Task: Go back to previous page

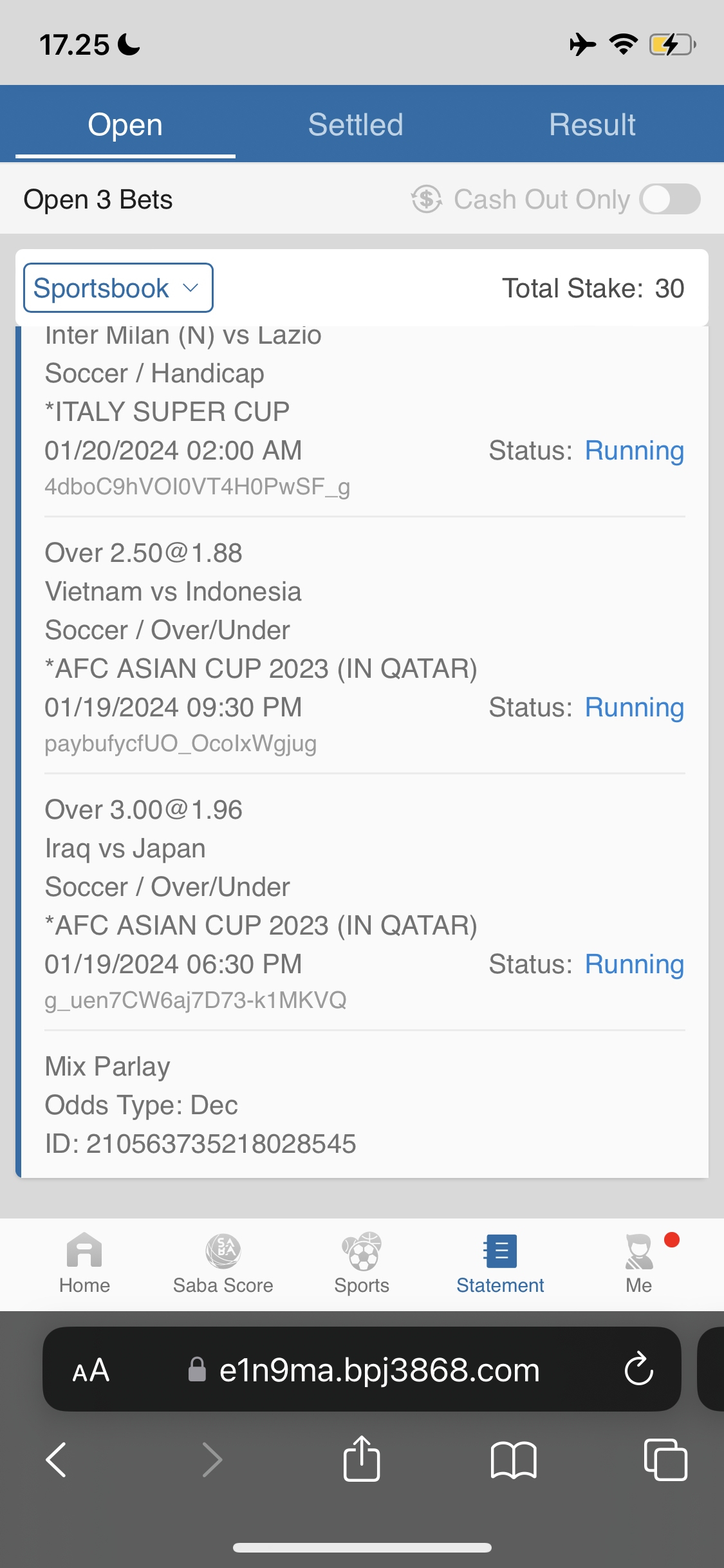Action: pyautogui.click(x=57, y=1459)
